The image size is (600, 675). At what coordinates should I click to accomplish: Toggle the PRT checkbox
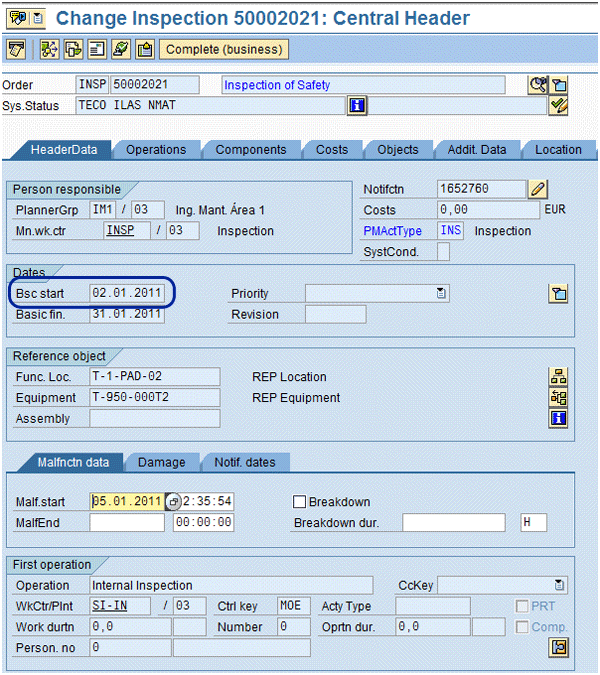[522, 606]
